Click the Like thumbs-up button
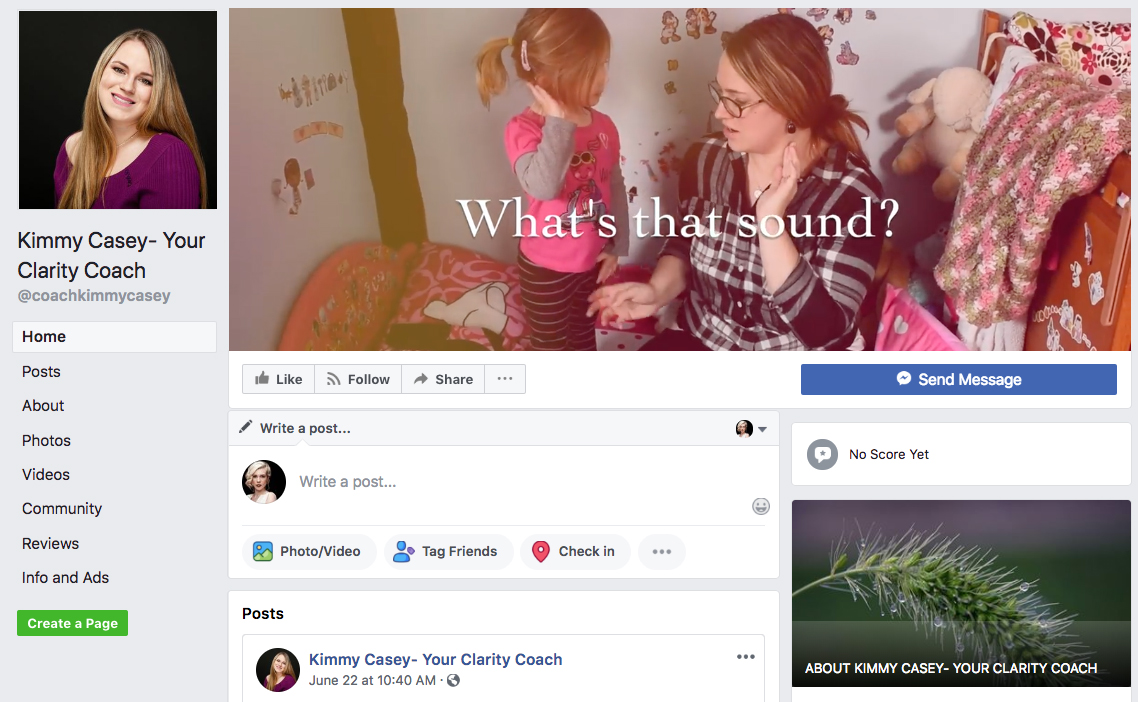This screenshot has height=702, width=1138. 279,379
